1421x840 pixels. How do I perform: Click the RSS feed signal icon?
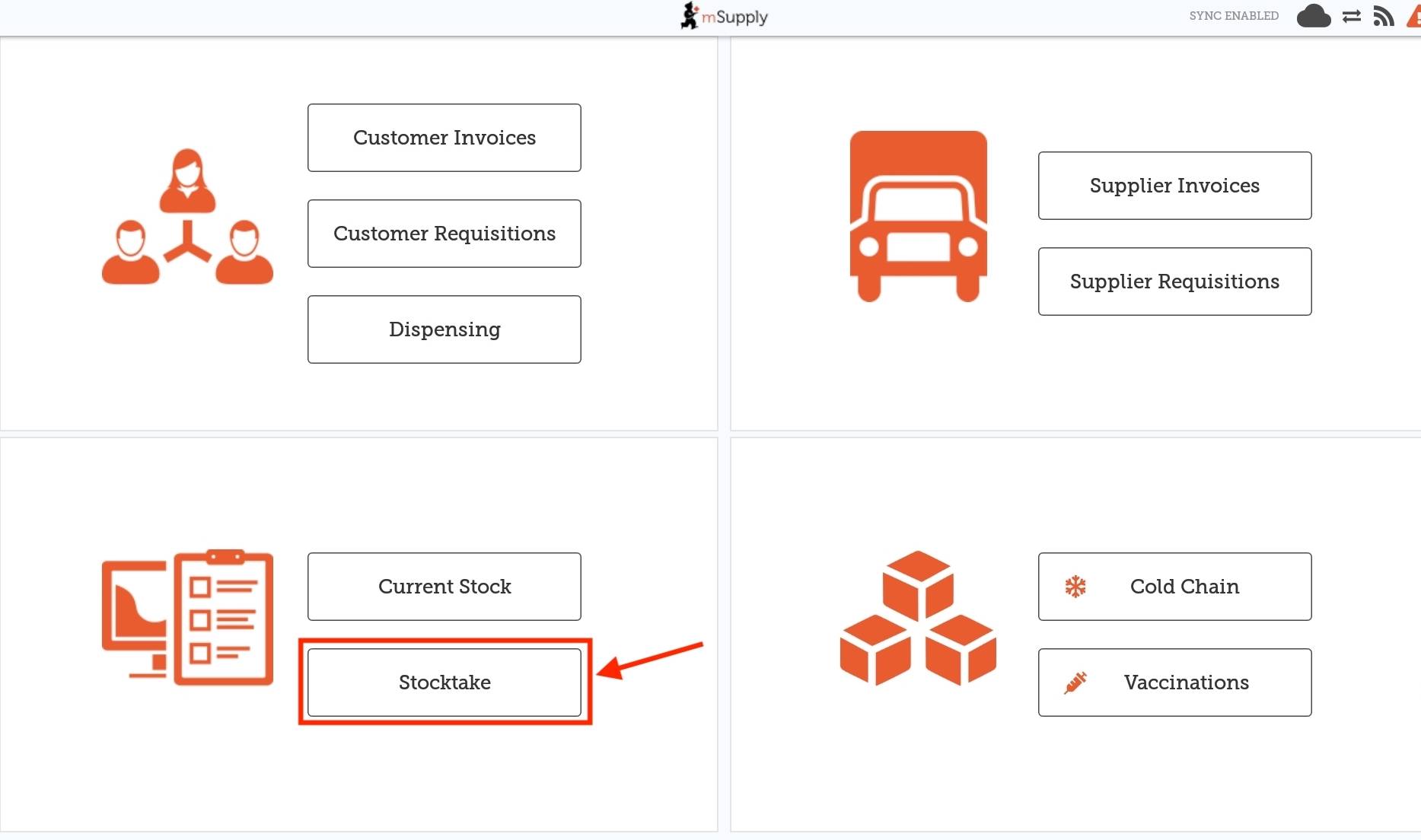(1383, 16)
